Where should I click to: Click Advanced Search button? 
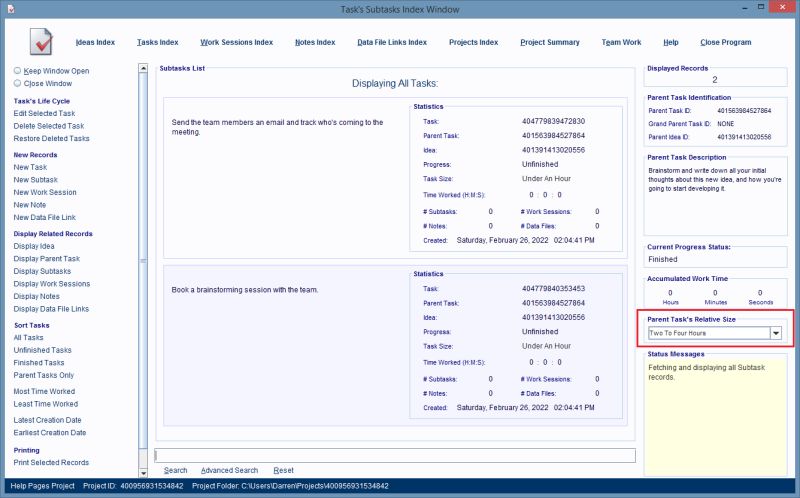(229, 470)
